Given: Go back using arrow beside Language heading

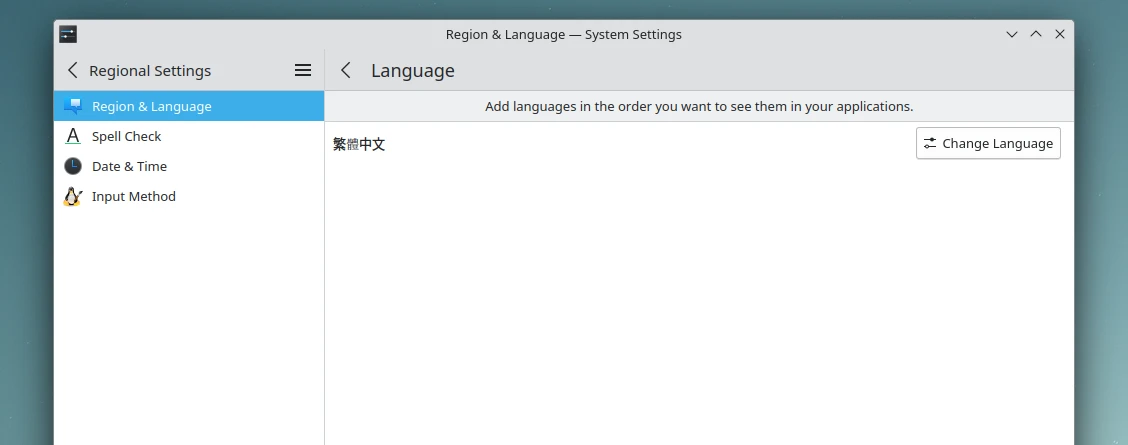Looking at the screenshot, I should point(346,70).
